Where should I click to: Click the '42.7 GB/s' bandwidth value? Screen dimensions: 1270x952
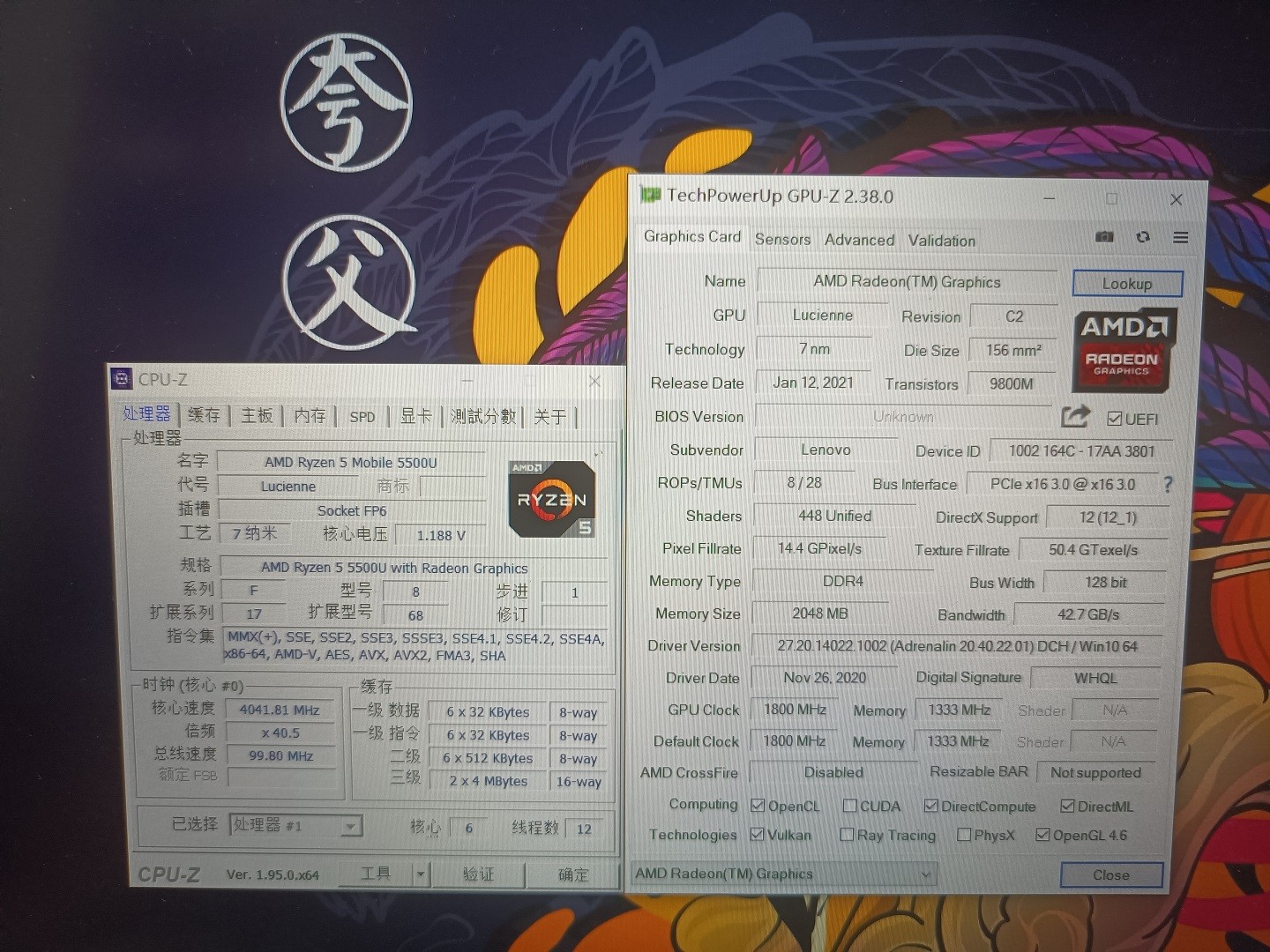coord(1088,614)
